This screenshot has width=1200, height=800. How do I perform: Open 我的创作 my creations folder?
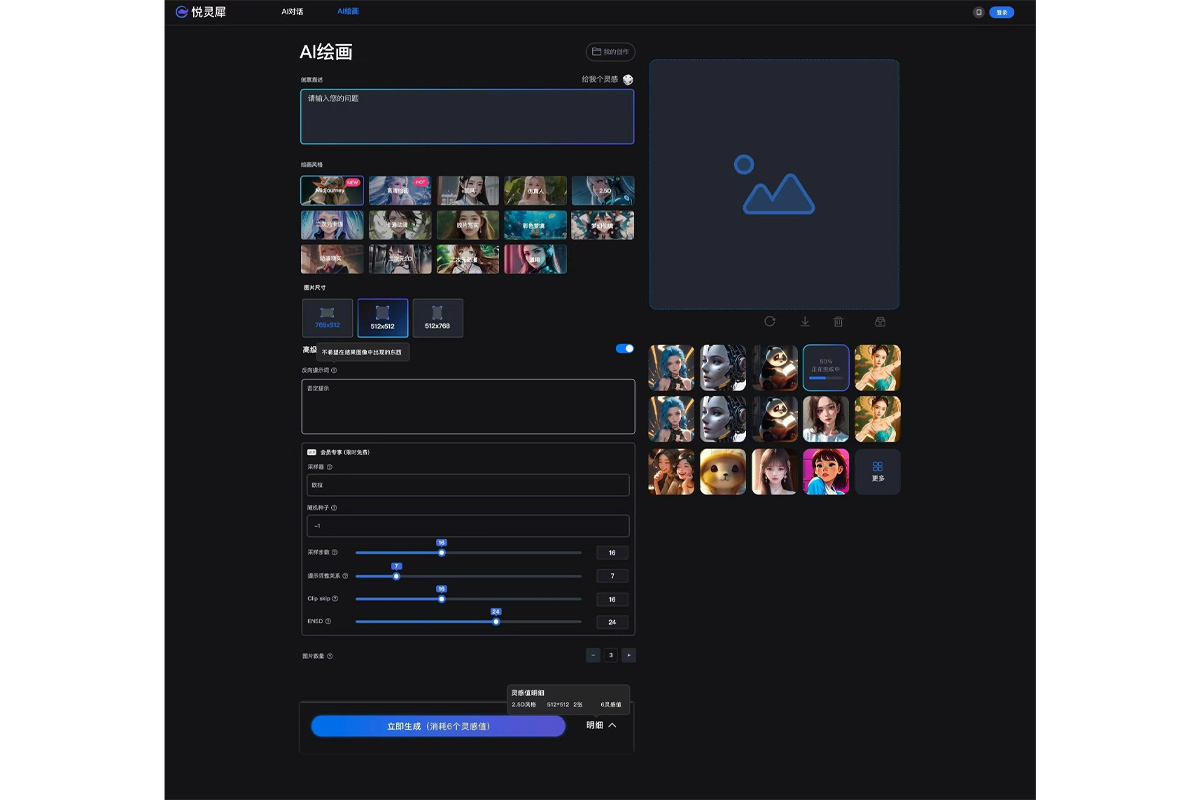pyautogui.click(x=610, y=51)
